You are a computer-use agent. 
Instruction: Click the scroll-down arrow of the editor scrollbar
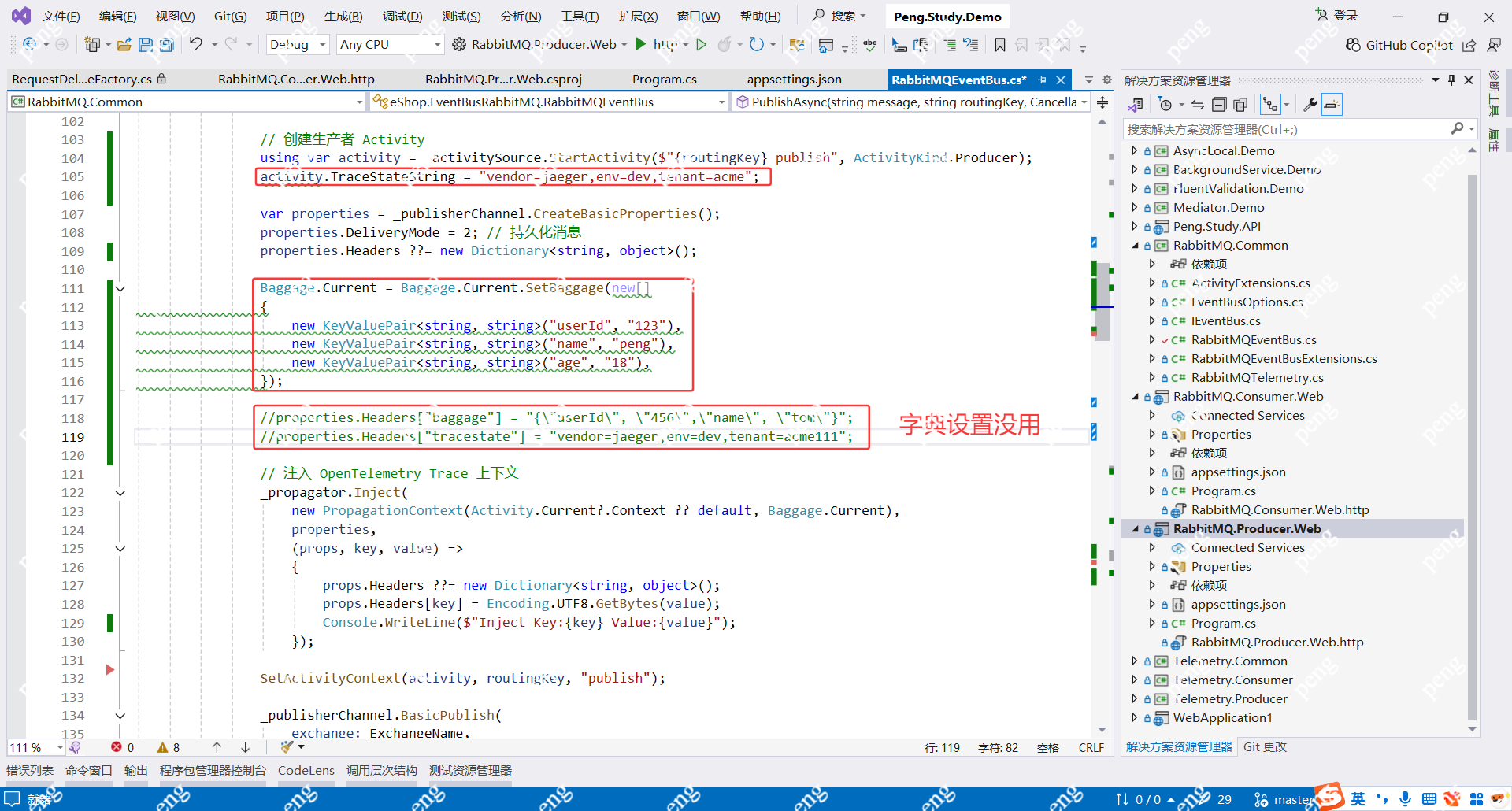tap(1102, 729)
